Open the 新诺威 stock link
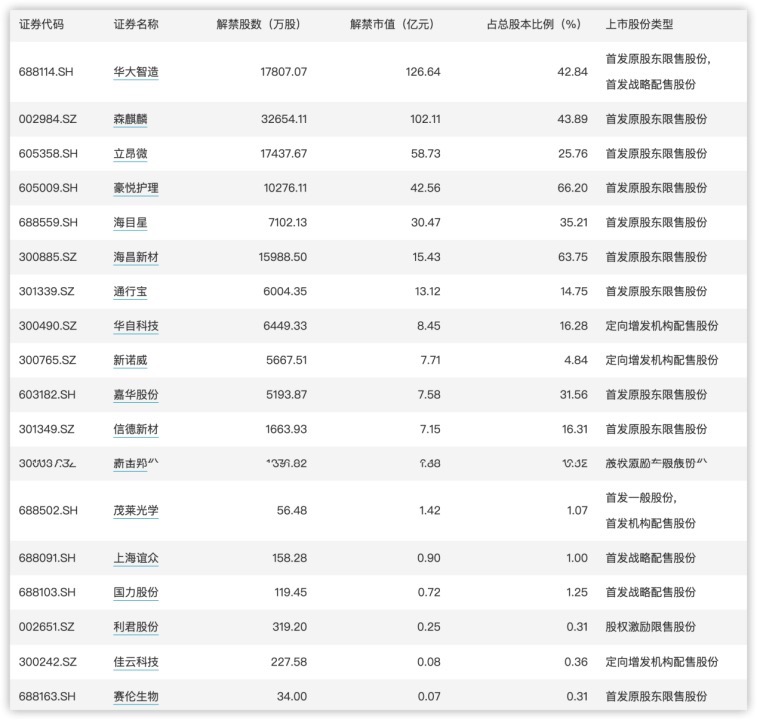Image resolution: width=757 pixels, height=720 pixels. 130,360
